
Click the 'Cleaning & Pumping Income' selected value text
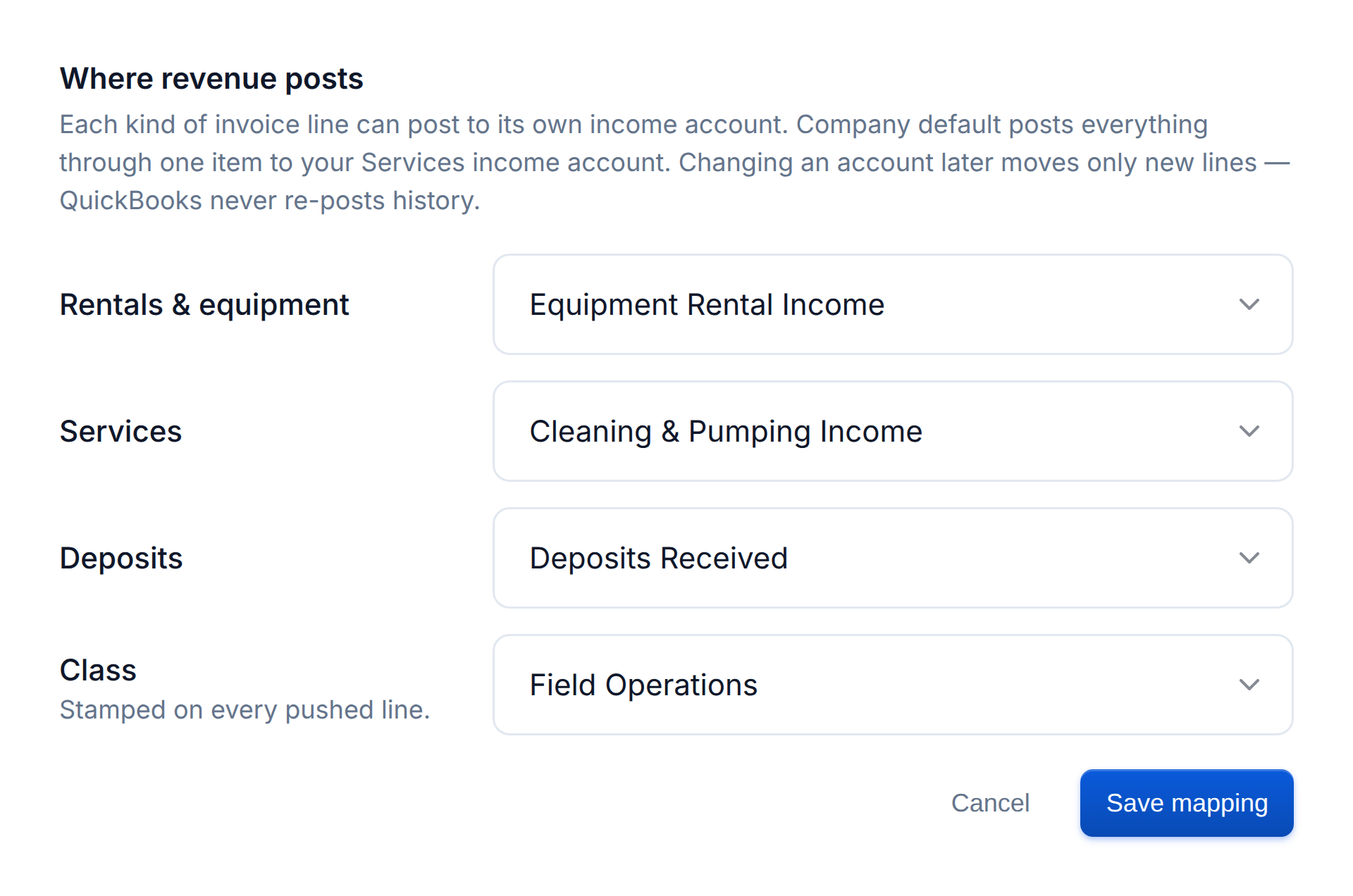point(726,432)
